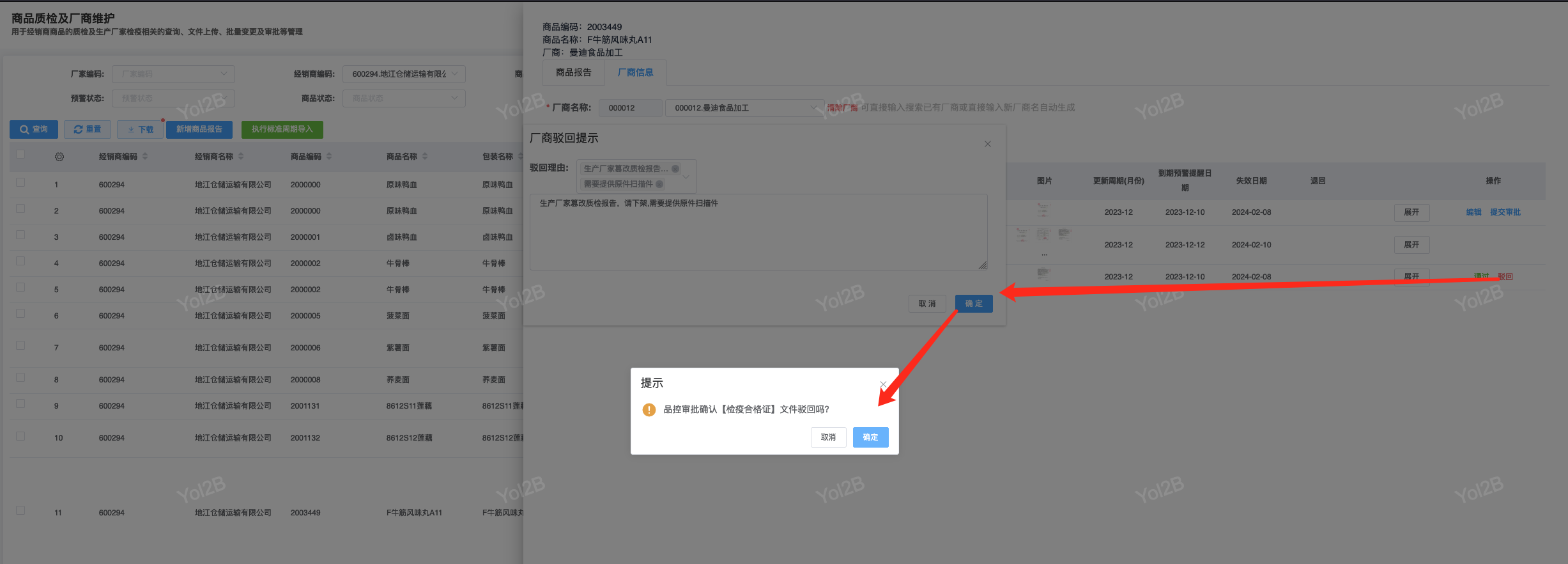Check the checkbox for row 4
The image size is (1568, 564).
coord(20,261)
